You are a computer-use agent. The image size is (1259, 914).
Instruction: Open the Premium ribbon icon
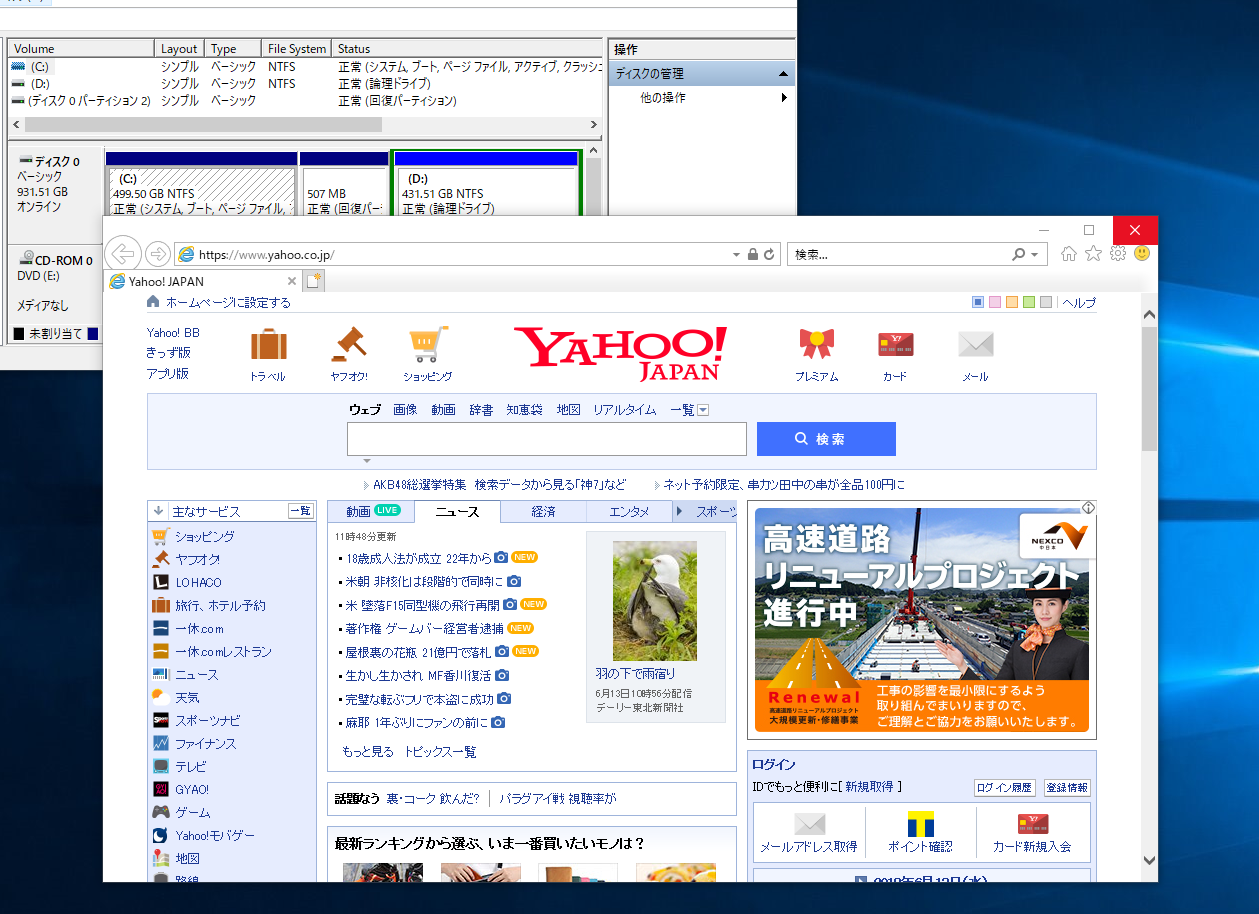[x=816, y=345]
